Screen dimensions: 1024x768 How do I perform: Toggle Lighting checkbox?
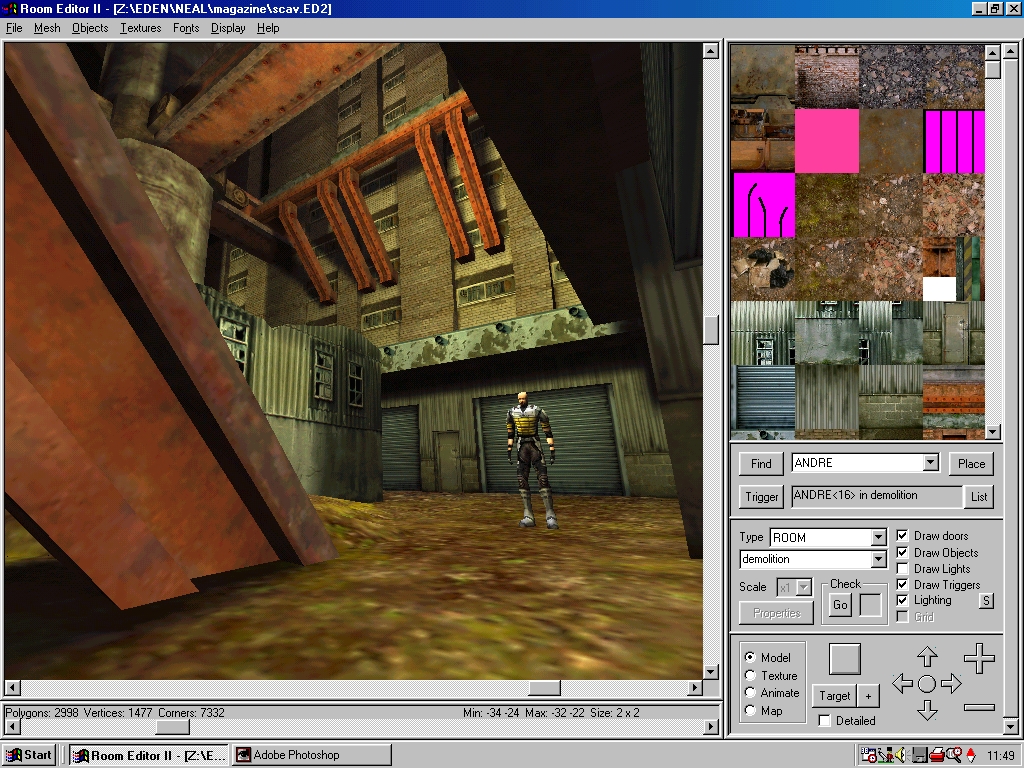coord(903,600)
